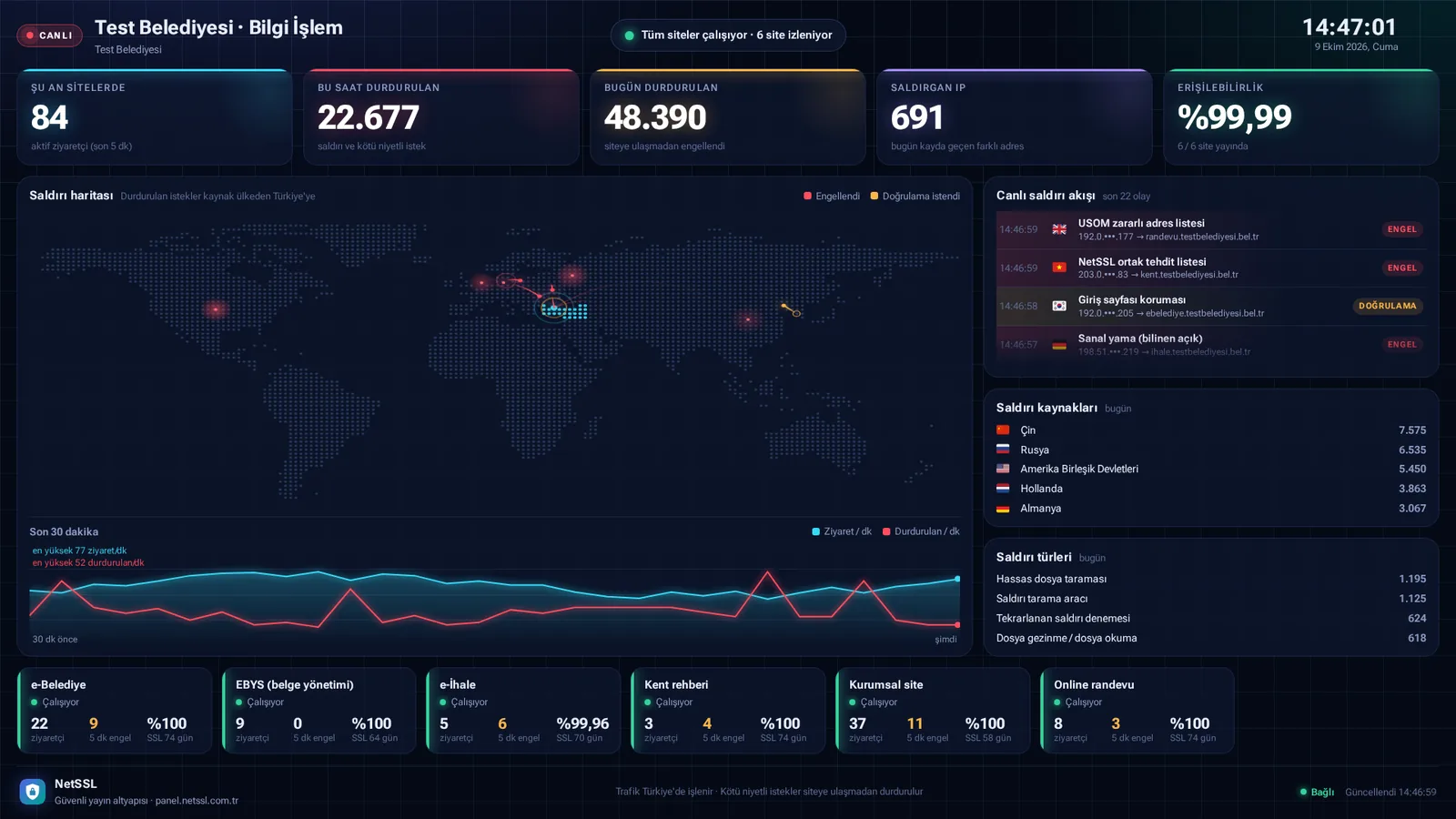Viewport: 1456px width, 819px height.
Task: Click the 84 active visitors number
Action: click(x=49, y=117)
